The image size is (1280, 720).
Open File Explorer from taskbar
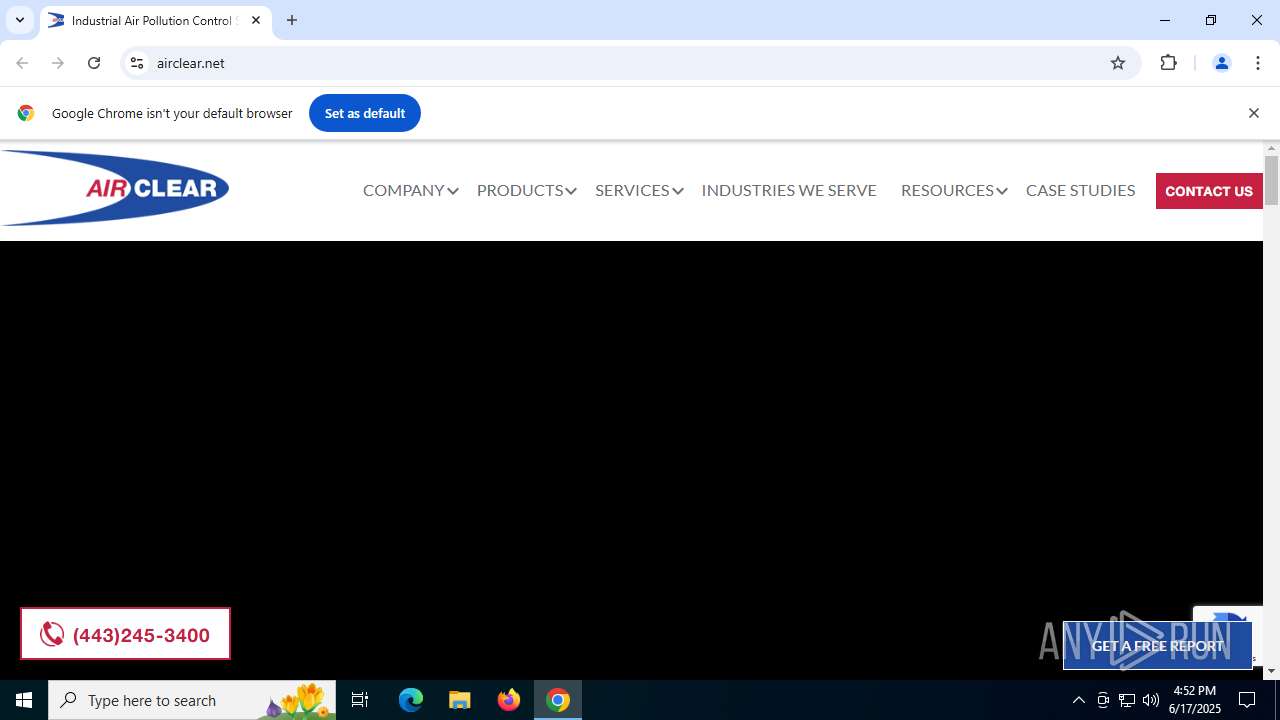tap(460, 700)
